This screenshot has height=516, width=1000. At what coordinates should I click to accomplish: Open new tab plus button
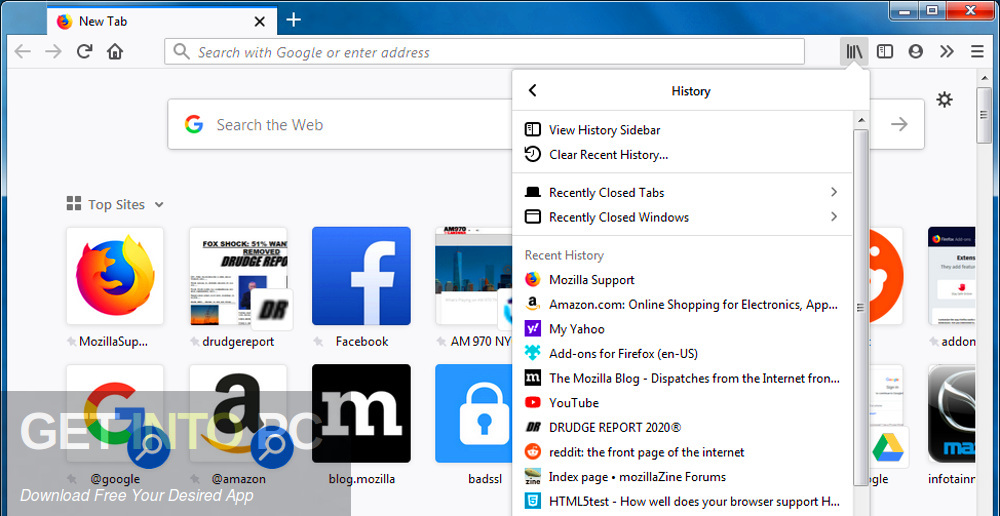pos(293,20)
